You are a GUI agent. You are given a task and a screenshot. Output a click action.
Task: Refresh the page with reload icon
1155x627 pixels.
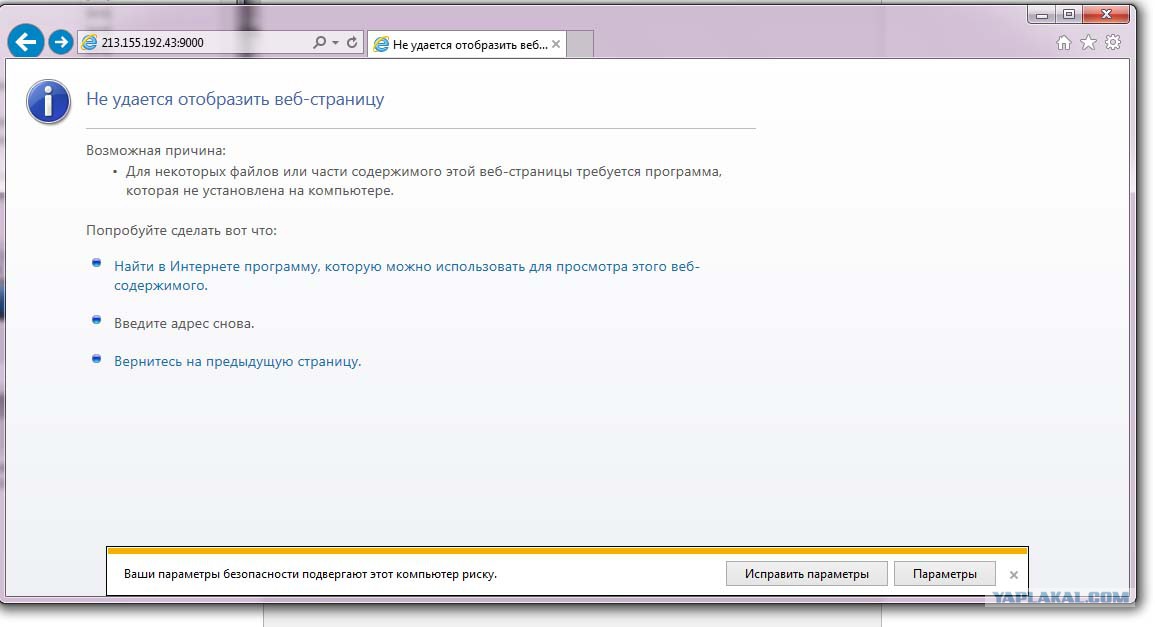click(x=352, y=42)
